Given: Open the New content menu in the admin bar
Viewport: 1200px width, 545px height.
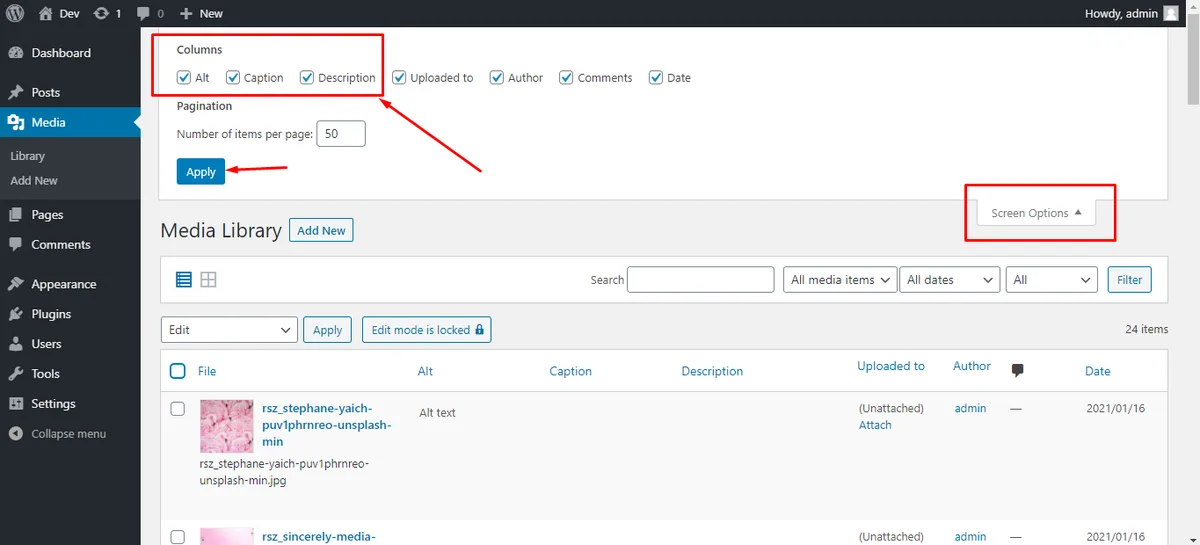Looking at the screenshot, I should pyautogui.click(x=201, y=13).
